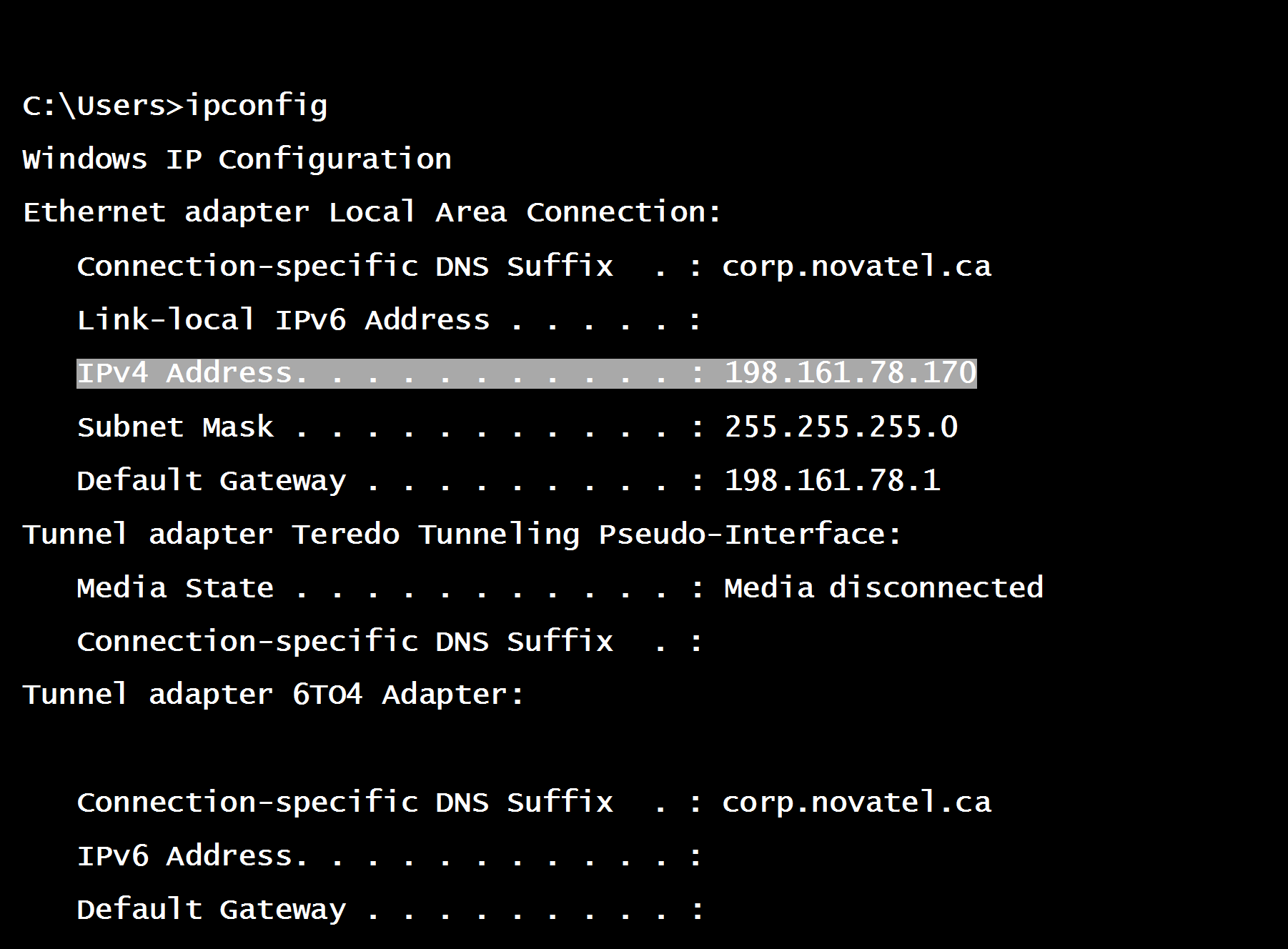The width and height of the screenshot is (1288, 949).
Task: Click the Tunnel adapter 6TO4 Adapter heading
Action: [274, 695]
